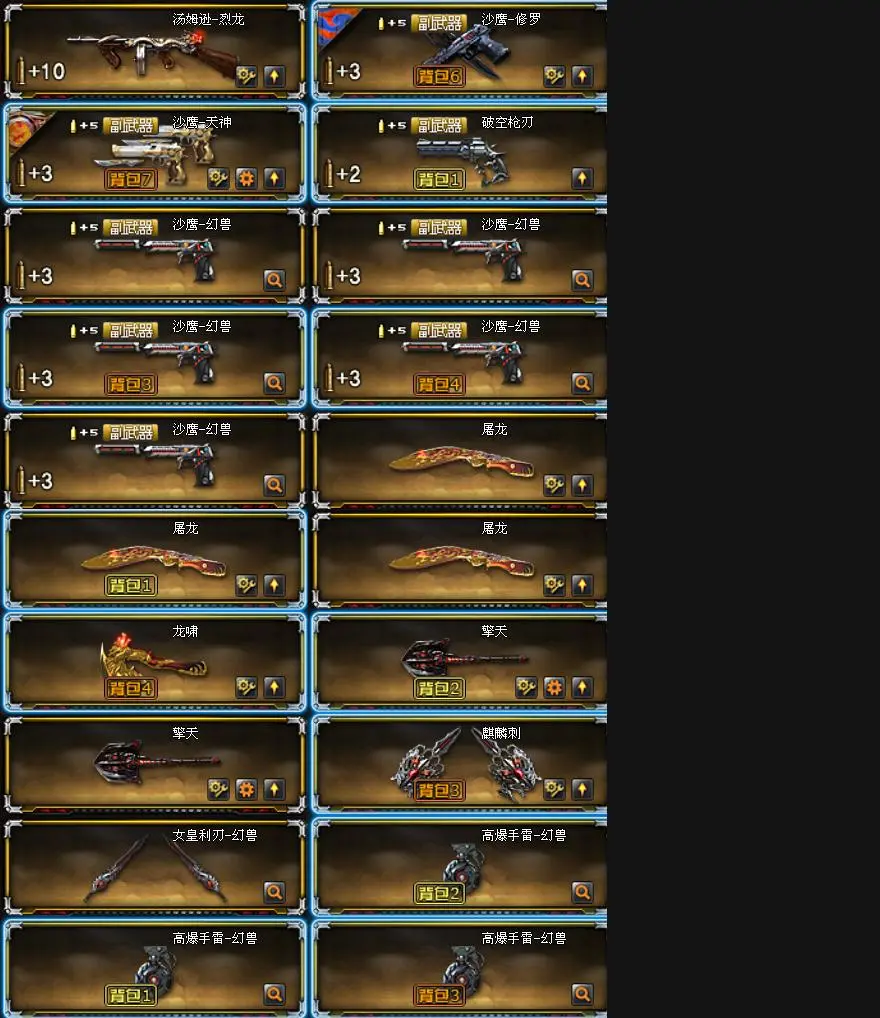Click the magnifier on 高爆手雷-幻兽 with 背包3
Image resolution: width=880 pixels, height=1018 pixels.
[582, 993]
